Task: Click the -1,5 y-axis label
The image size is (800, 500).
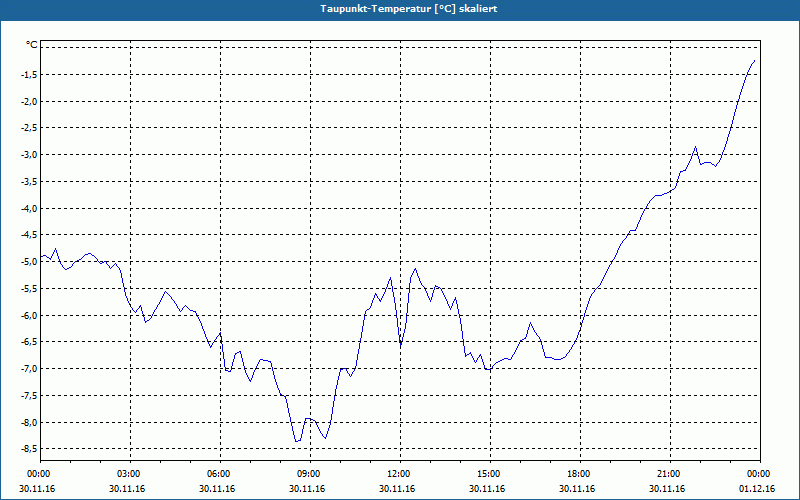Action: point(29,74)
